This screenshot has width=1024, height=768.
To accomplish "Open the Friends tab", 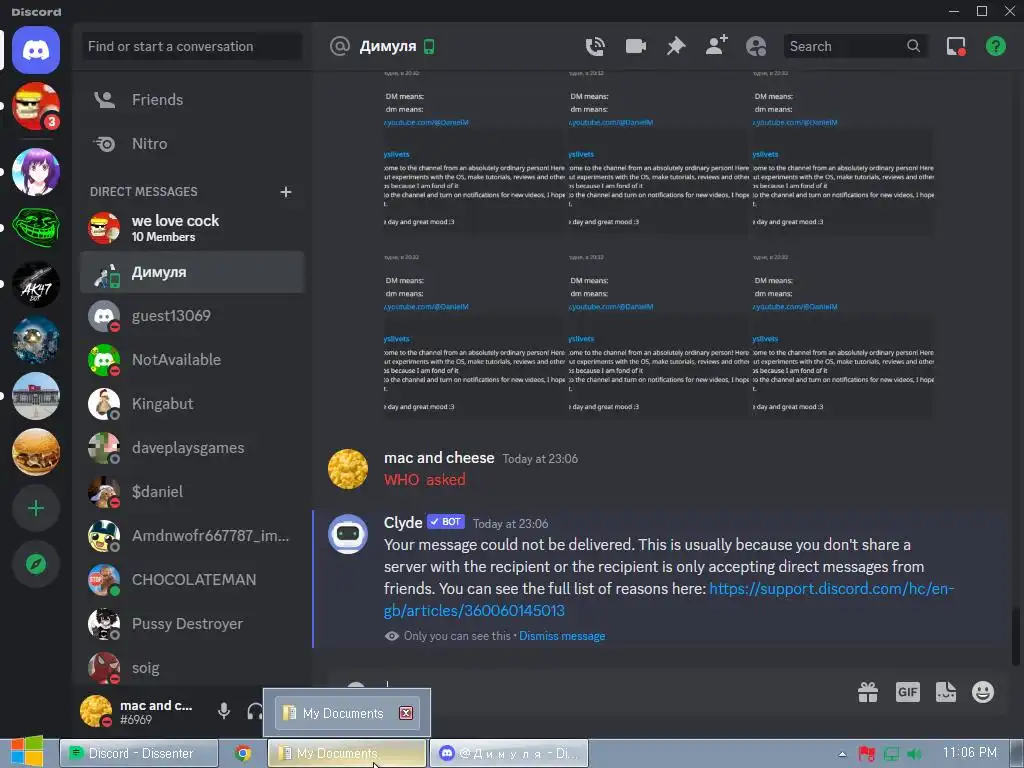I will point(192,100).
